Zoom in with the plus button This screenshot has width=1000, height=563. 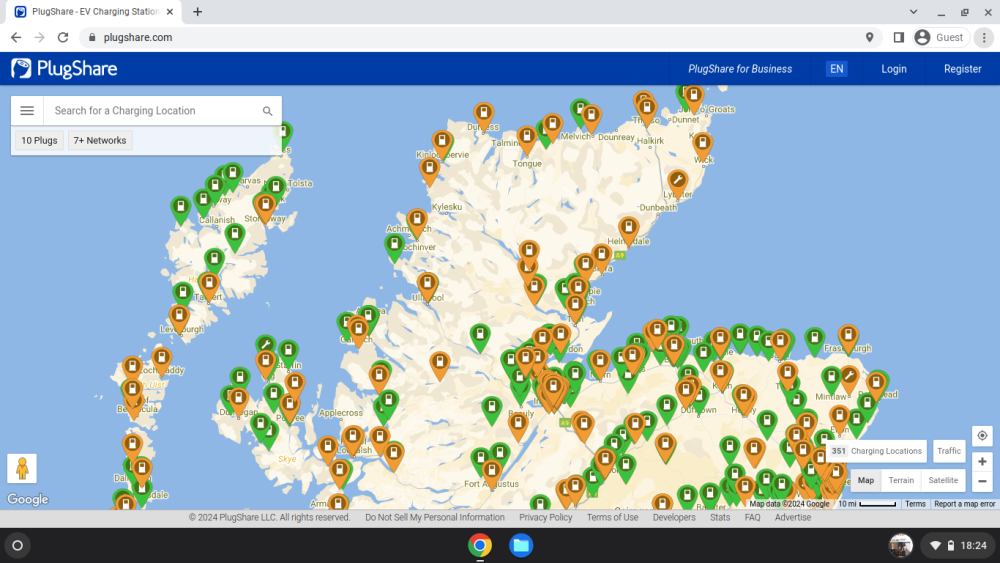(x=982, y=462)
